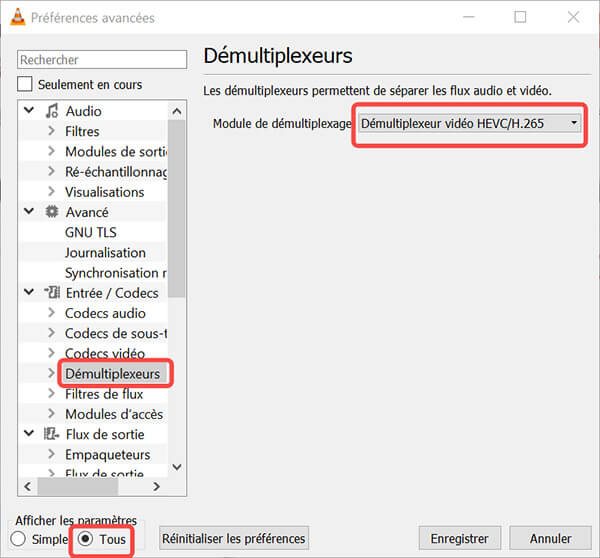Click the vertical scrollbar thumb in tree
600x558 pixels.
click(176, 209)
